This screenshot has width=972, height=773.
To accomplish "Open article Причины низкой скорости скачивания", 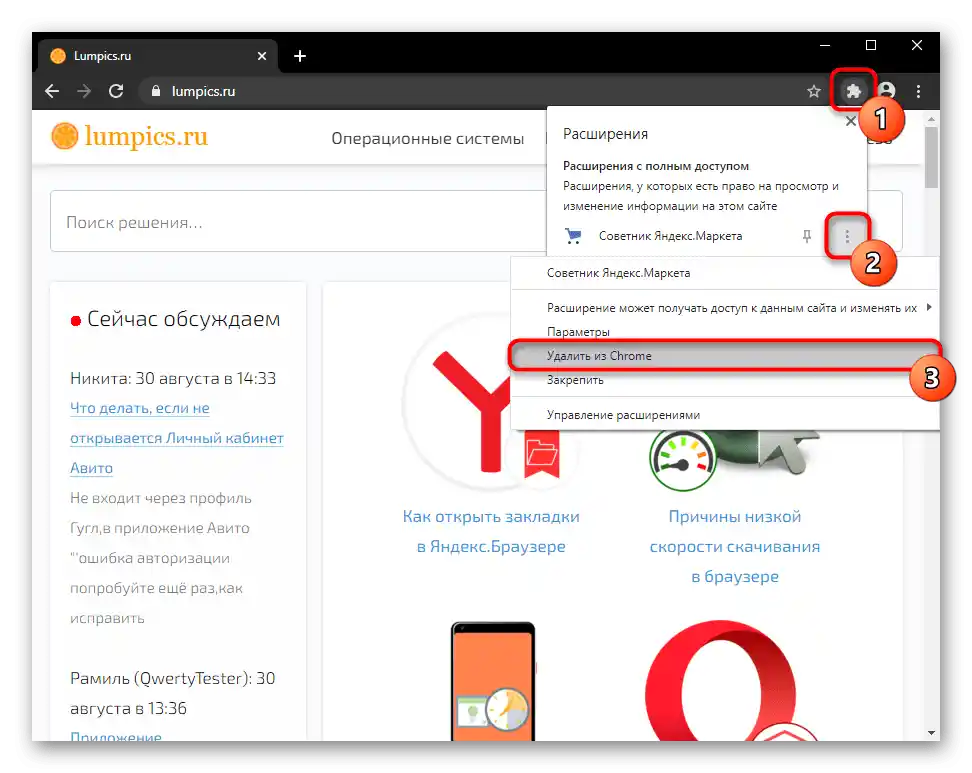I will (x=735, y=546).
